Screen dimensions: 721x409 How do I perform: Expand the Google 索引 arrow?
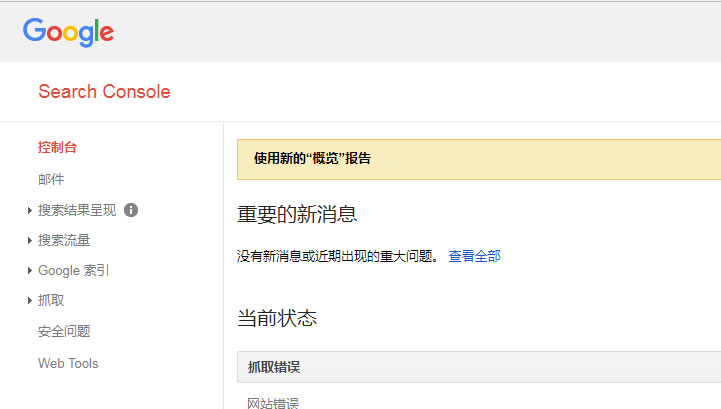30,271
